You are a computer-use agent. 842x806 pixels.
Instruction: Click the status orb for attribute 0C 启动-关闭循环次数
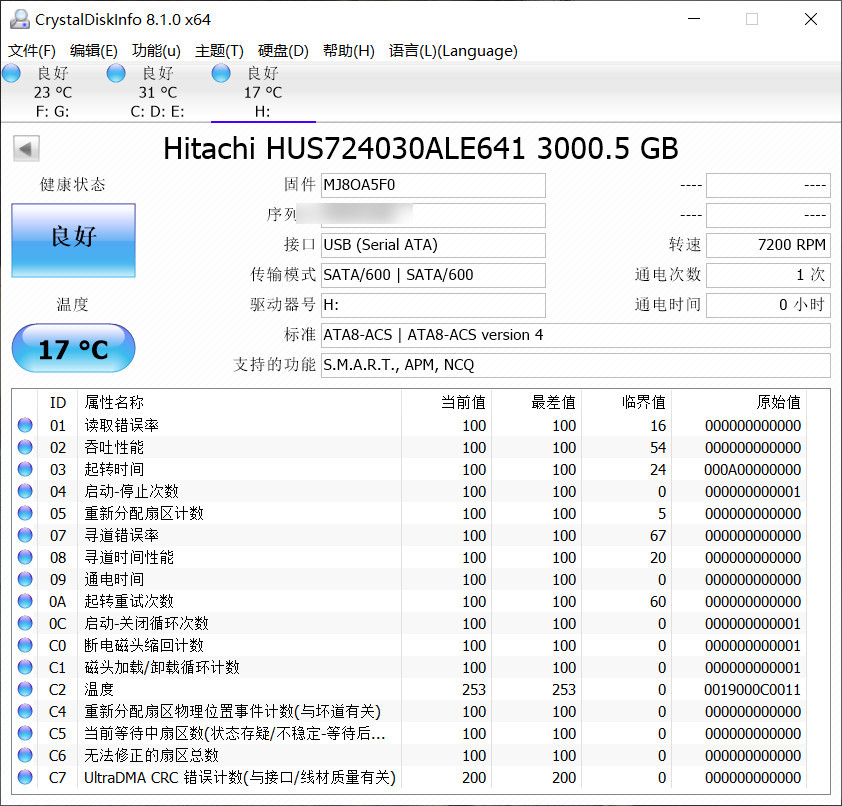(25, 623)
